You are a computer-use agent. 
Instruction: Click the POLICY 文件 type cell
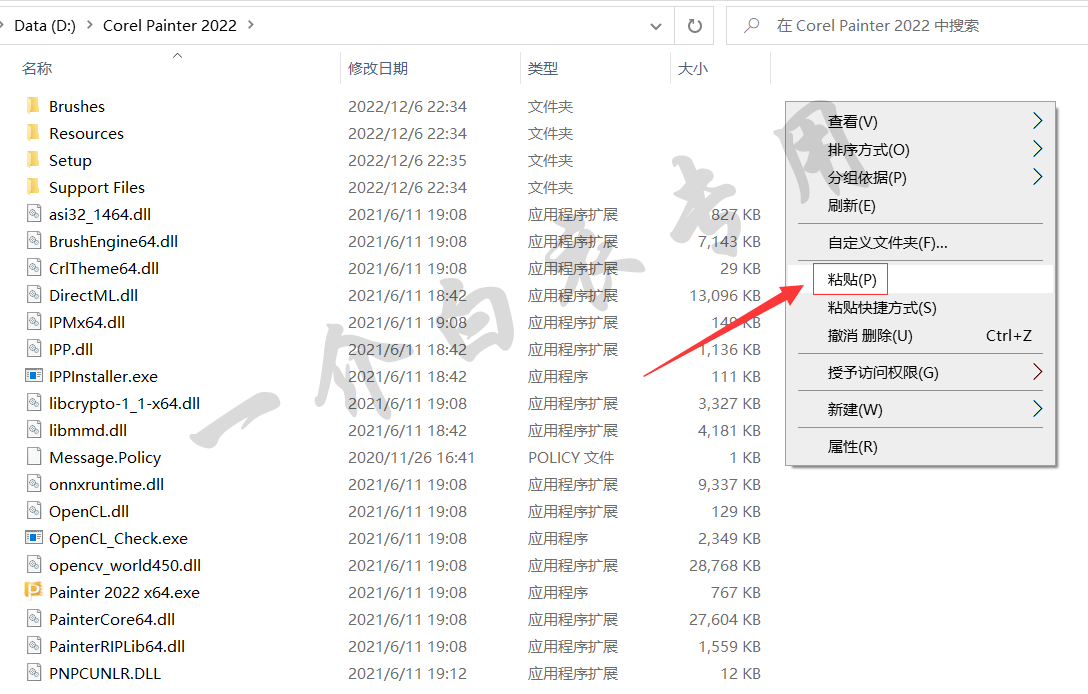pos(571,457)
